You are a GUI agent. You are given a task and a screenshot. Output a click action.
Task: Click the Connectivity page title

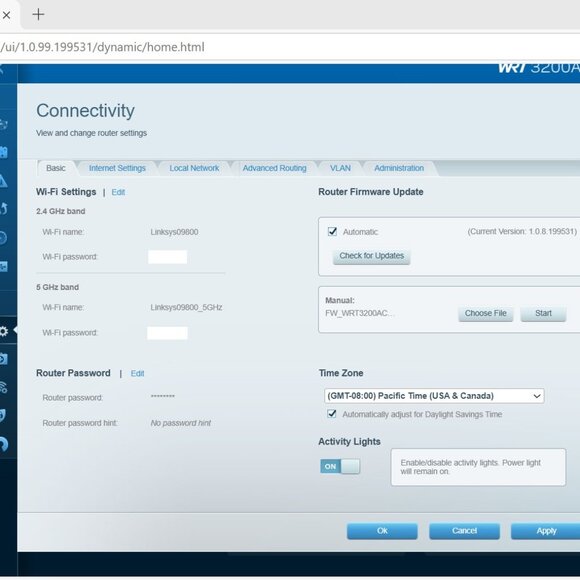coord(85,111)
